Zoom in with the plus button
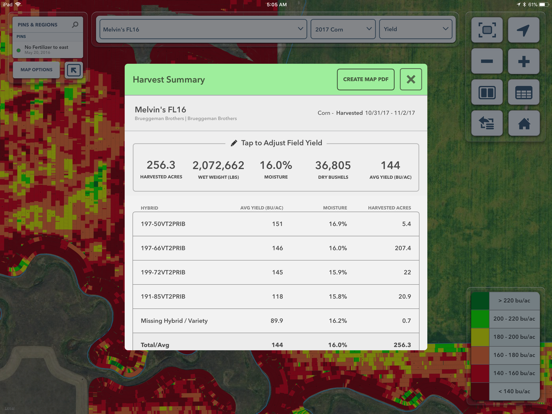Image resolution: width=552 pixels, height=414 pixels. [x=523, y=61]
